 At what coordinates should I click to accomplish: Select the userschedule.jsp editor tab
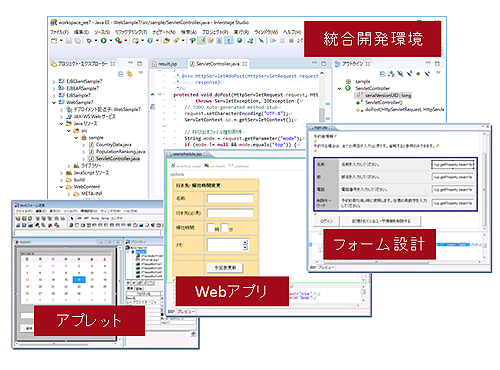188,154
